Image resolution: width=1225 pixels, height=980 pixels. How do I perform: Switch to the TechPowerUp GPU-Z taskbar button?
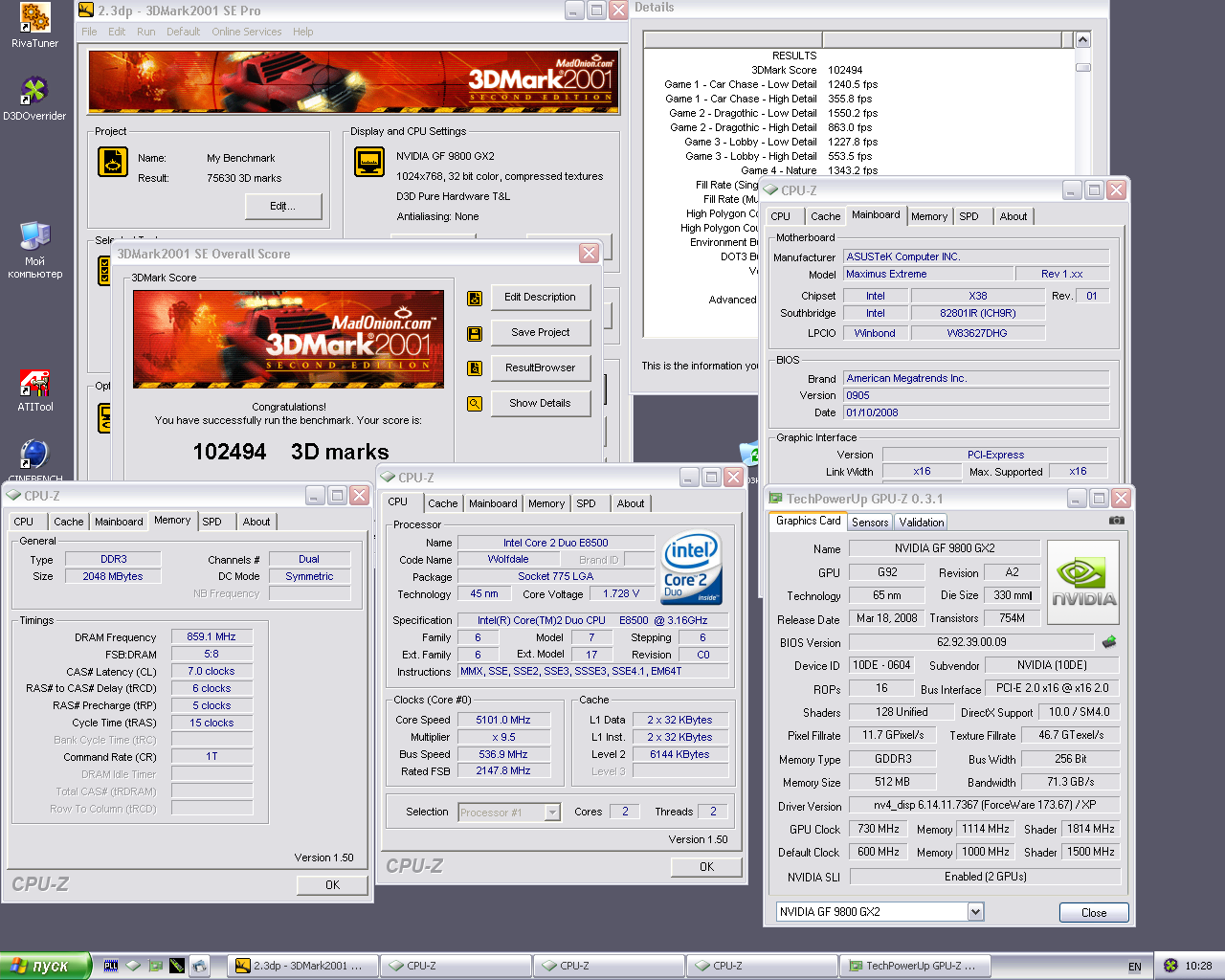click(x=914, y=966)
